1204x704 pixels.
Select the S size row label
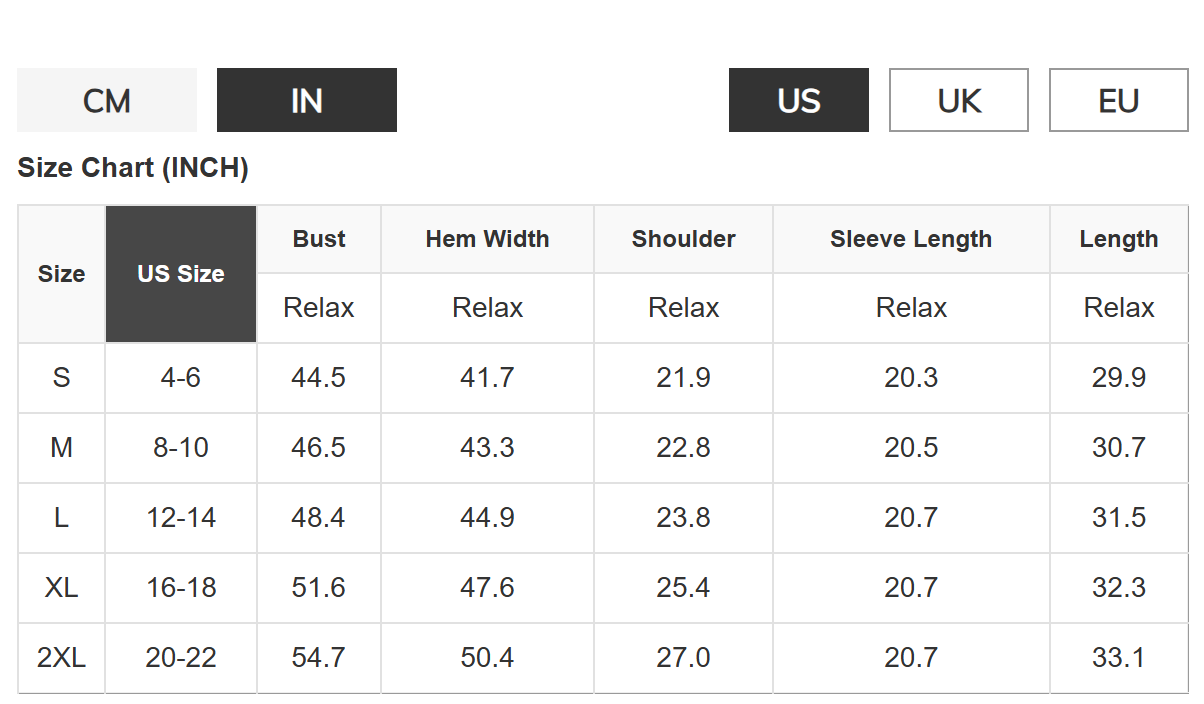[61, 378]
